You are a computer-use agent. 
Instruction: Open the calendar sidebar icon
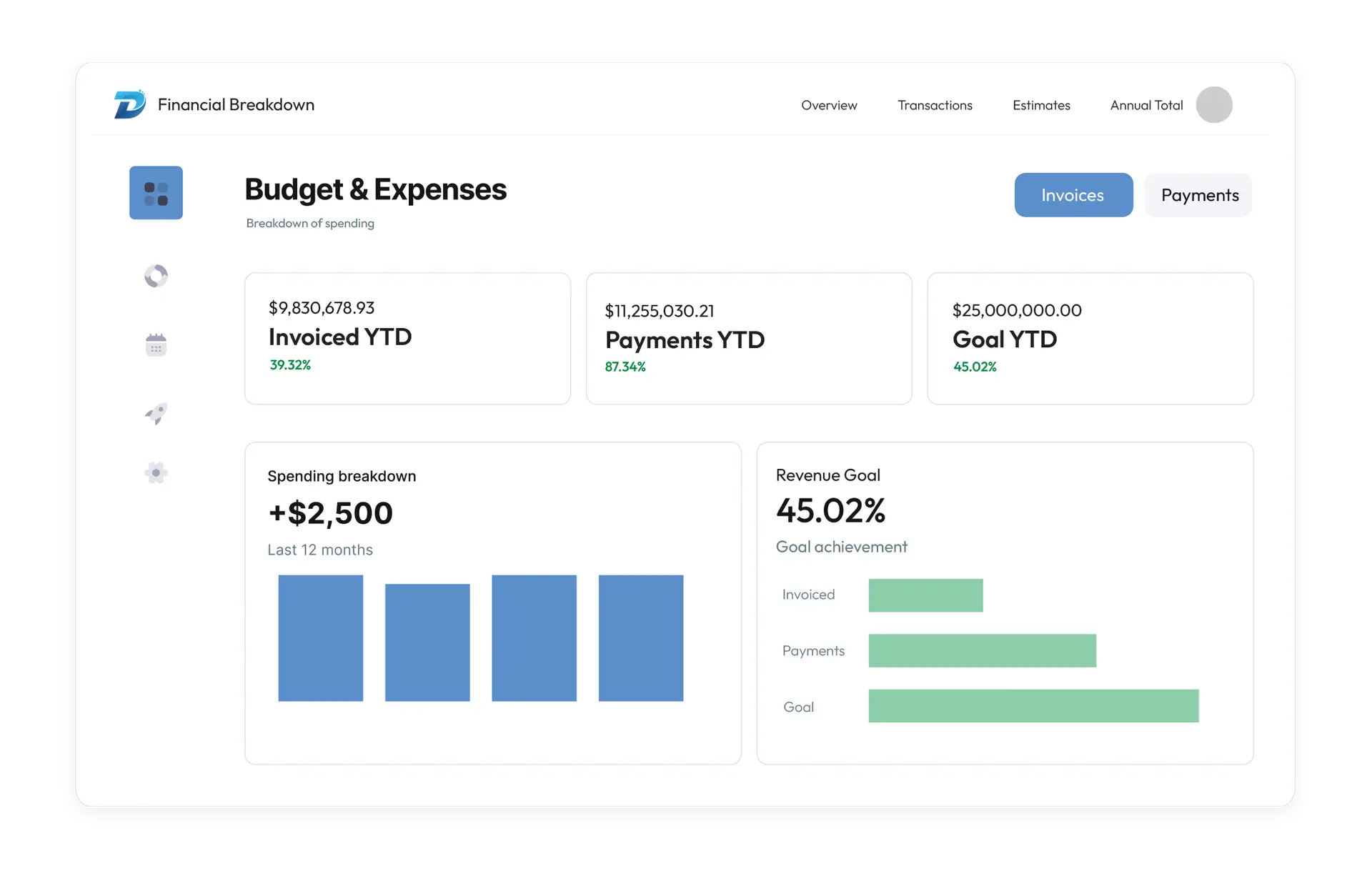[x=156, y=344]
